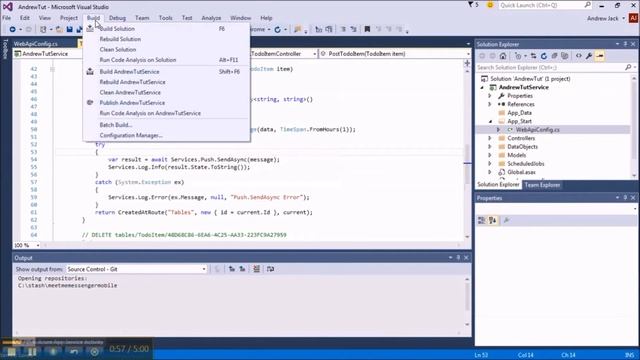Screen dimensions: 640x360
Task: Click the Output panel vertical scrollbar
Action: point(467,301)
